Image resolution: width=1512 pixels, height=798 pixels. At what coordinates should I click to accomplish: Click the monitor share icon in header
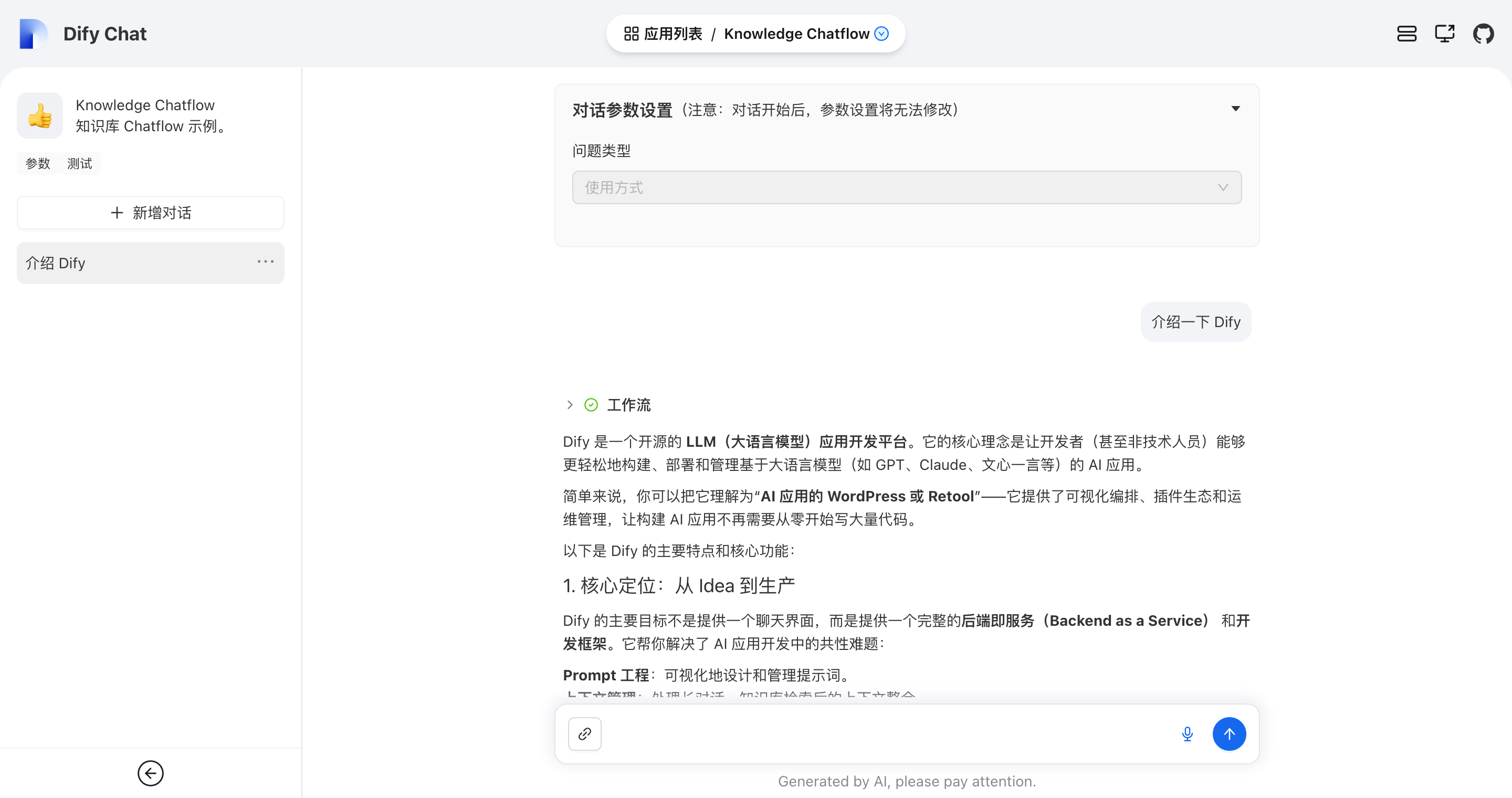1444,34
